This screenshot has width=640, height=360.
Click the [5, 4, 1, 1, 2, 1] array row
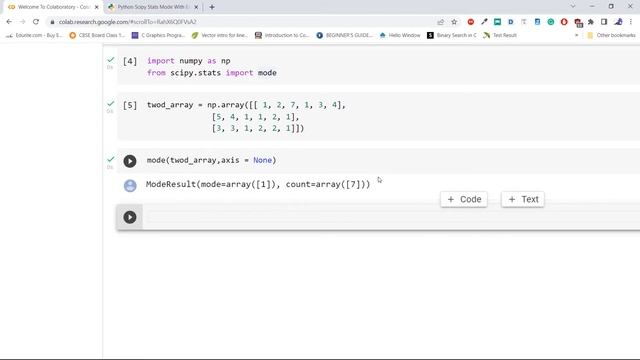point(256,117)
